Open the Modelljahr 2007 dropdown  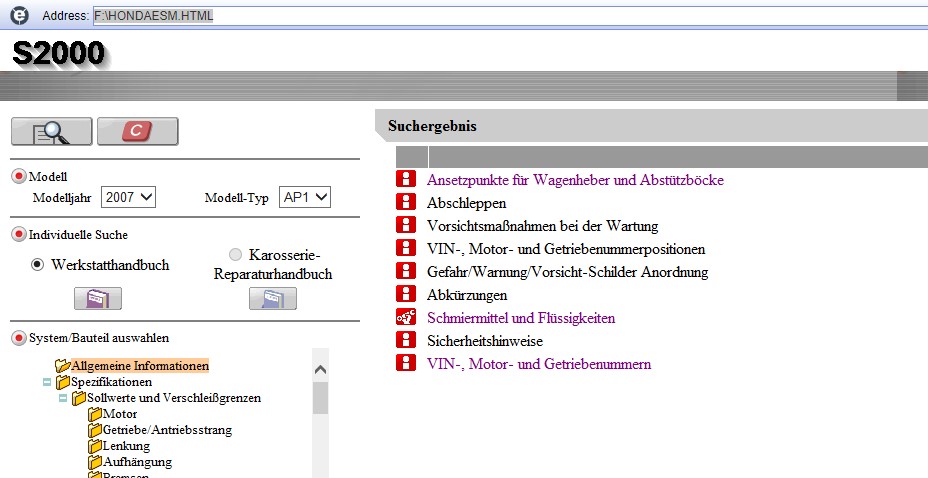128,198
